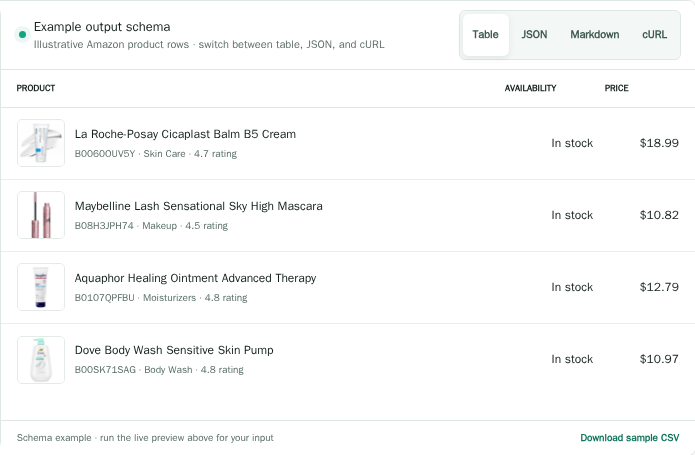Select Maybelline Lash Sensational Sky High Mascara title
Viewport: 695px width, 455px height.
[199, 206]
